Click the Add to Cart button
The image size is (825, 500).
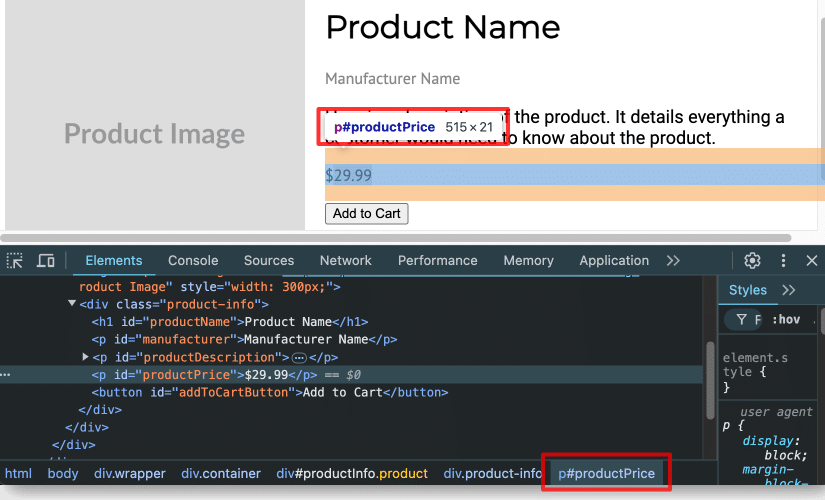367,214
